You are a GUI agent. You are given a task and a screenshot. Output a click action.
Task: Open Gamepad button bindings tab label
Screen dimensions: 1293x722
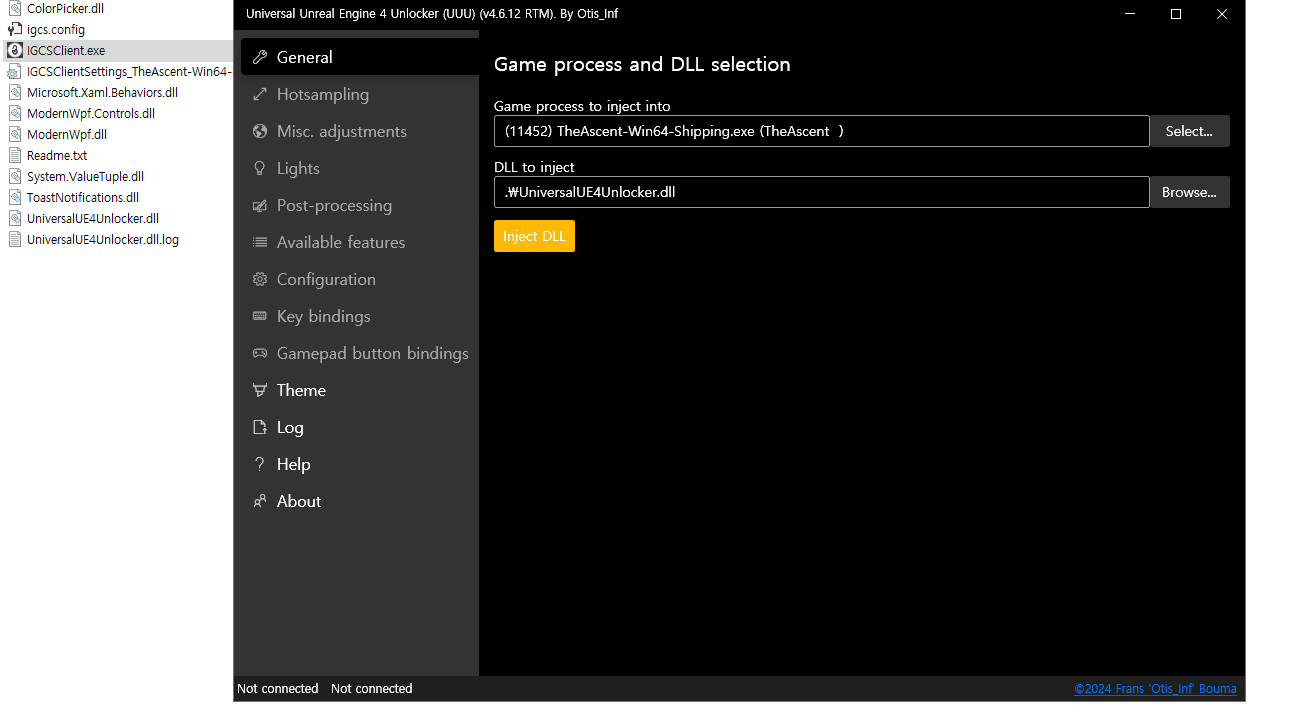click(x=373, y=353)
